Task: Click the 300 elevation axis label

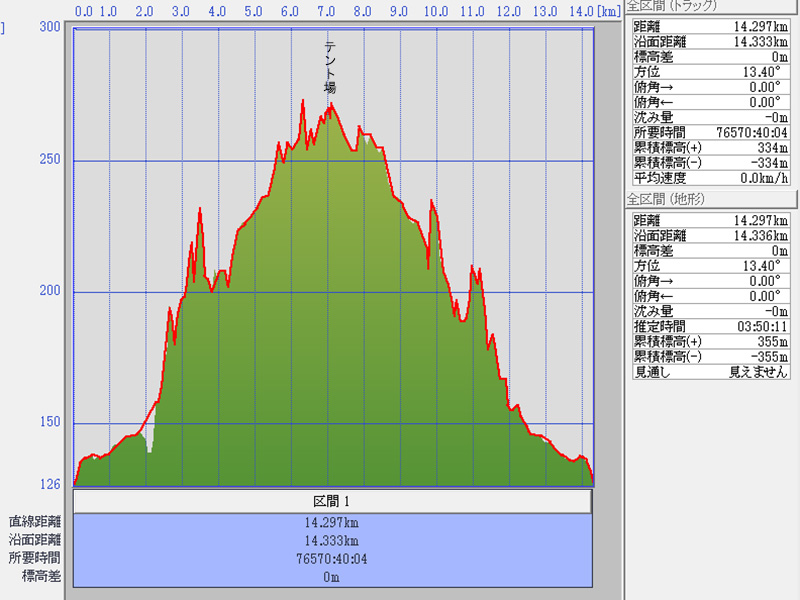Action: pyautogui.click(x=48, y=27)
